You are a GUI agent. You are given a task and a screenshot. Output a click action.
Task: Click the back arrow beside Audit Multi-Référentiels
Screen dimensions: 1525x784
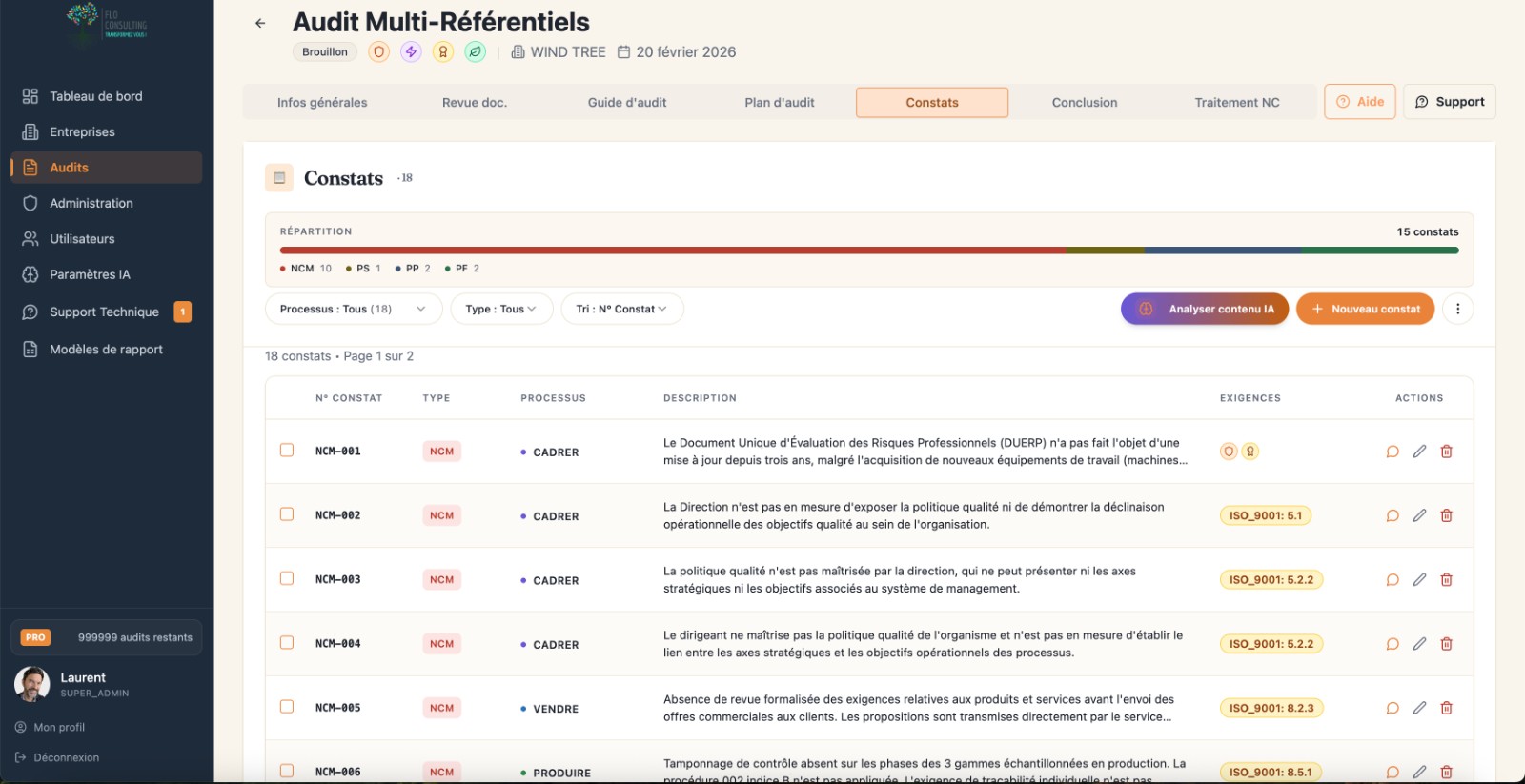(x=260, y=23)
